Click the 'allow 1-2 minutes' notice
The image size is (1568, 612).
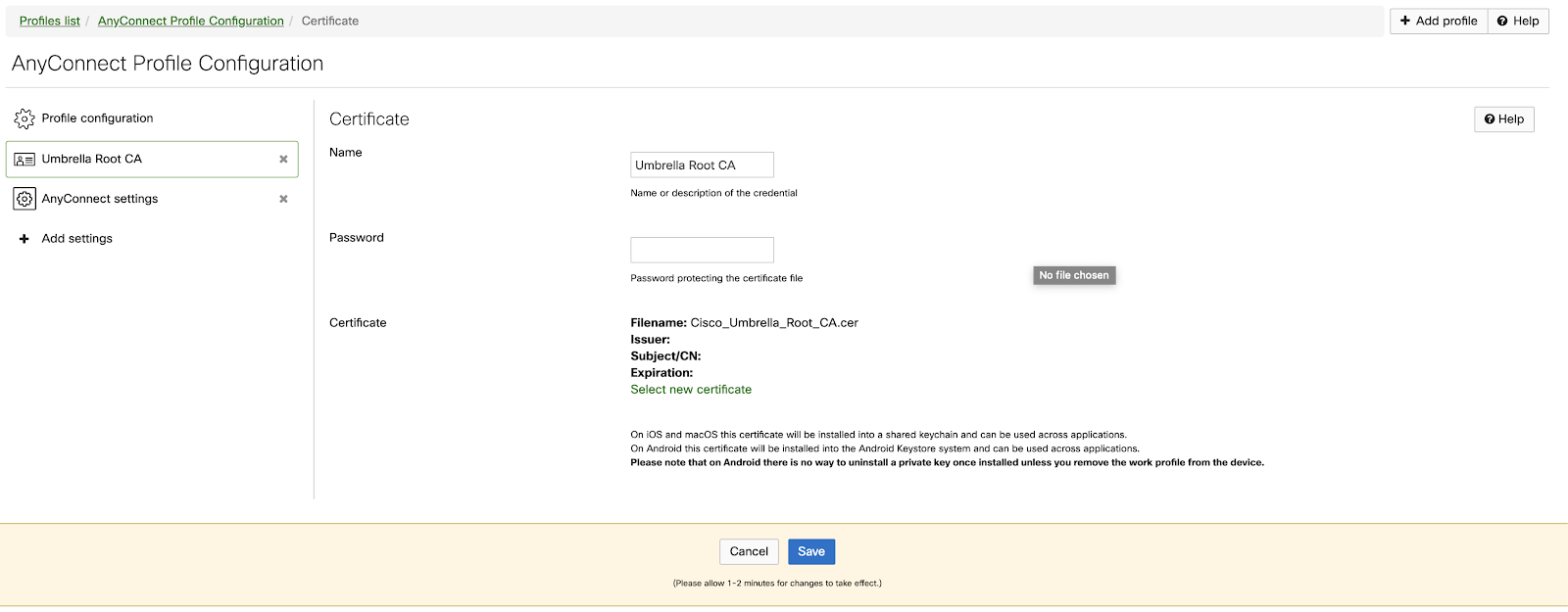777,584
